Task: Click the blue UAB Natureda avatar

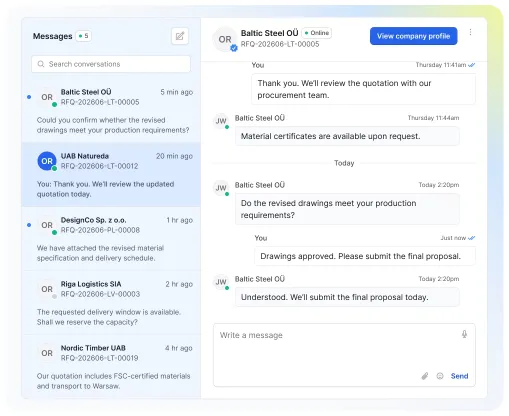Action: click(47, 161)
